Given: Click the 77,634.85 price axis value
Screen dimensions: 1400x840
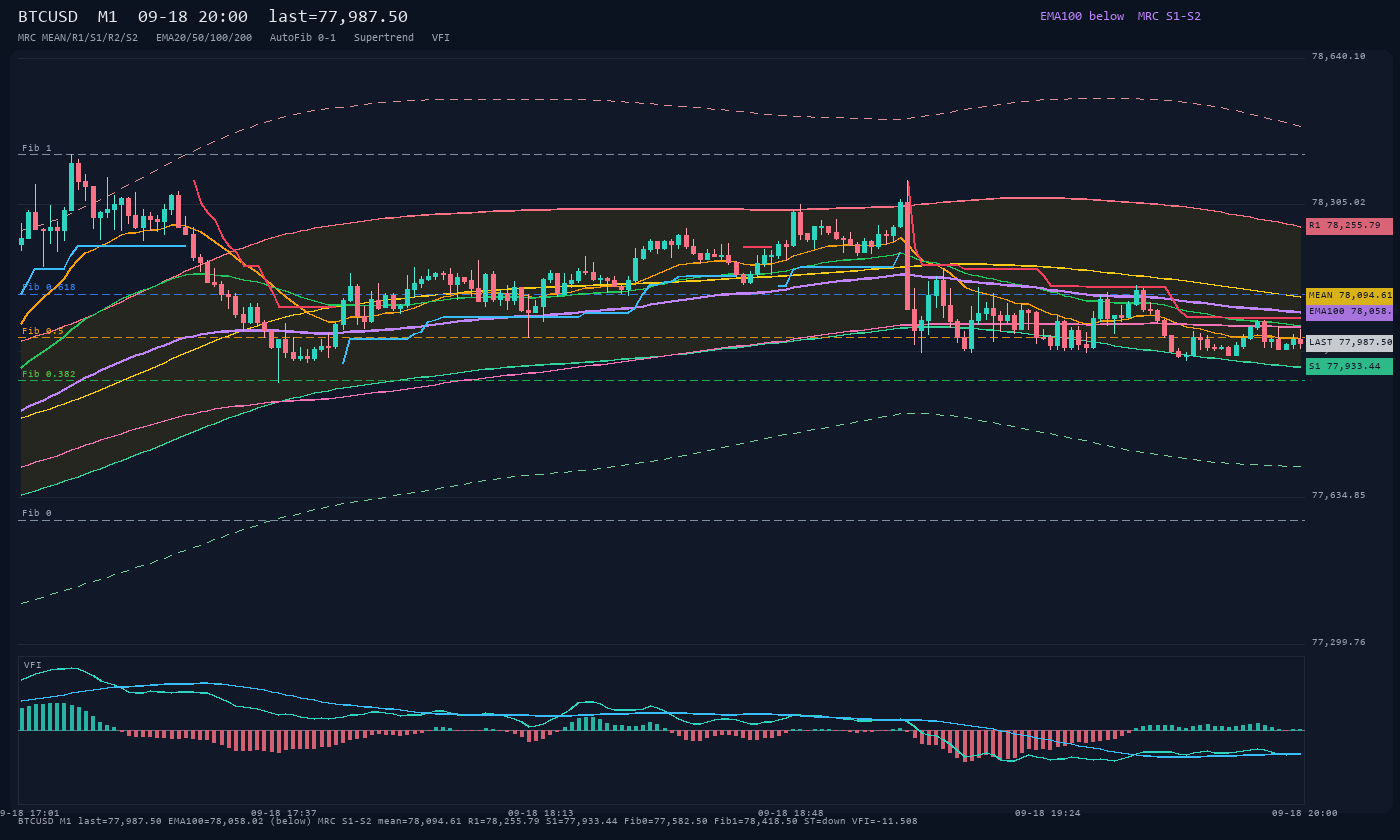Looking at the screenshot, I should (1338, 495).
